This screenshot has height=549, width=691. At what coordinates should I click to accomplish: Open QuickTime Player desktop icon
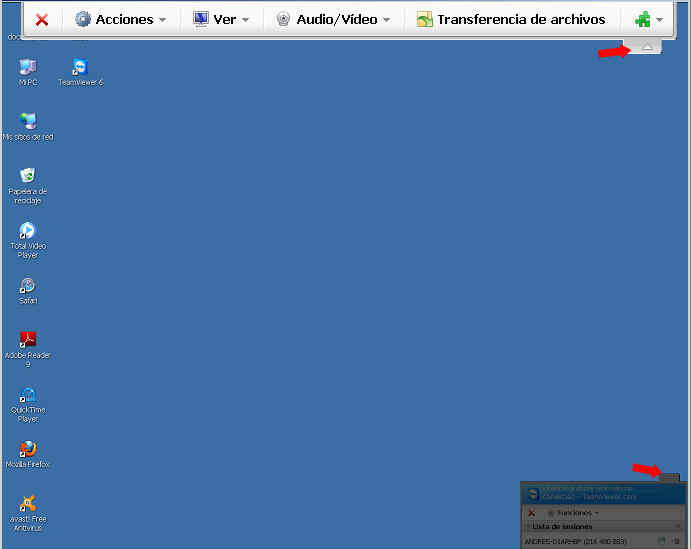tap(28, 395)
